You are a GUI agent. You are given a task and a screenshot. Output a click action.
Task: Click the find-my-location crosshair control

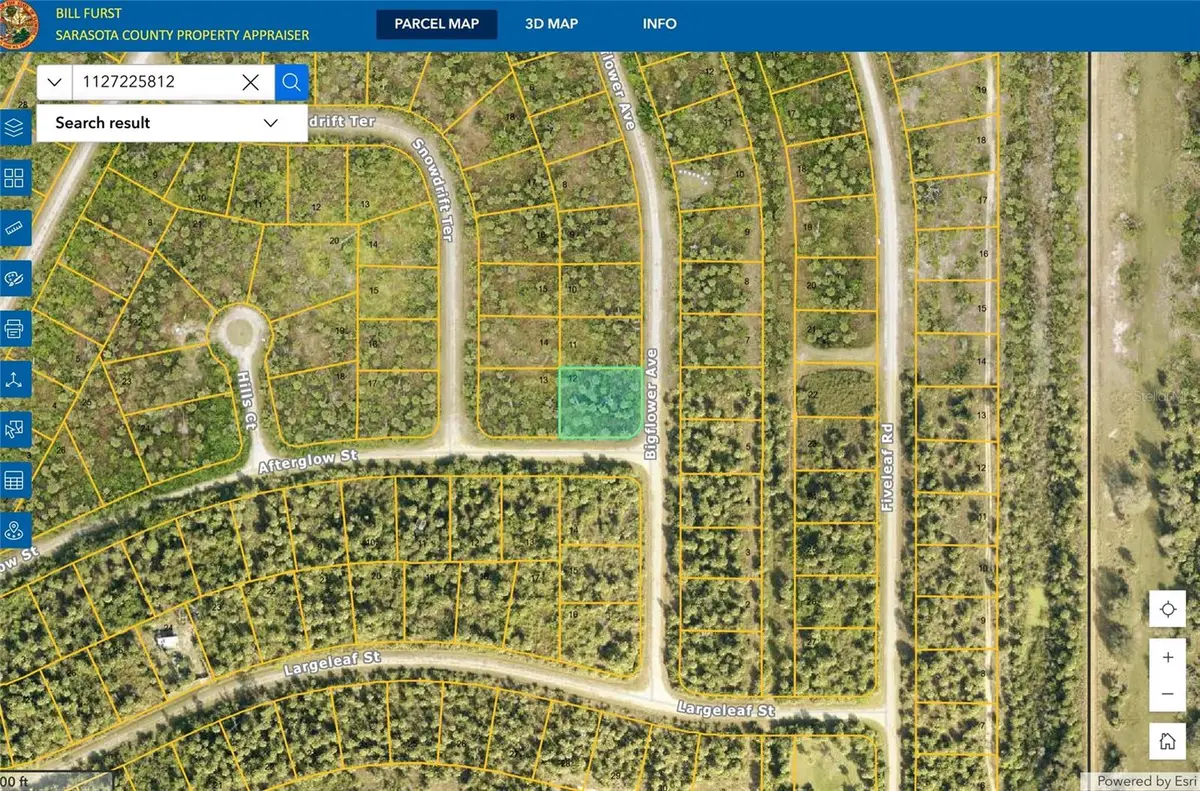click(x=1167, y=608)
